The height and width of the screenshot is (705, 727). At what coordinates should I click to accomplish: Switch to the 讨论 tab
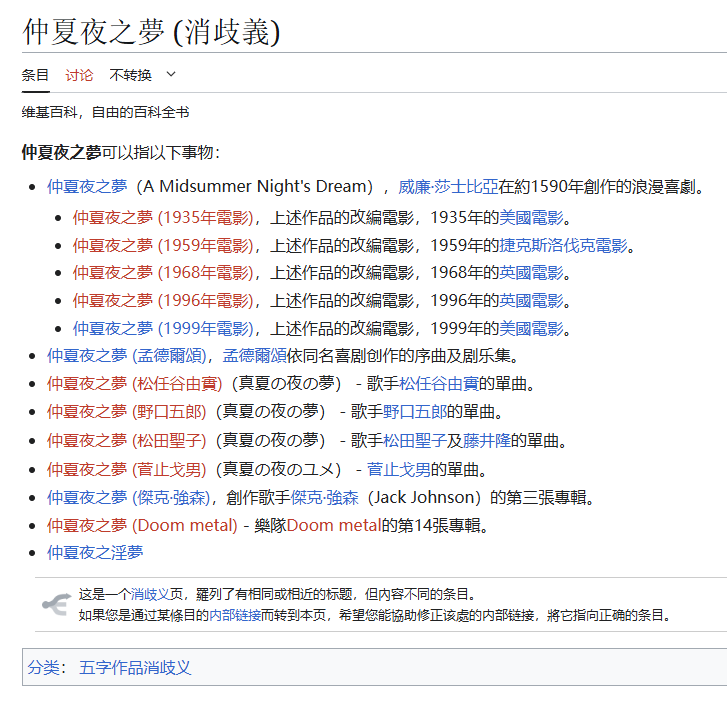79,75
